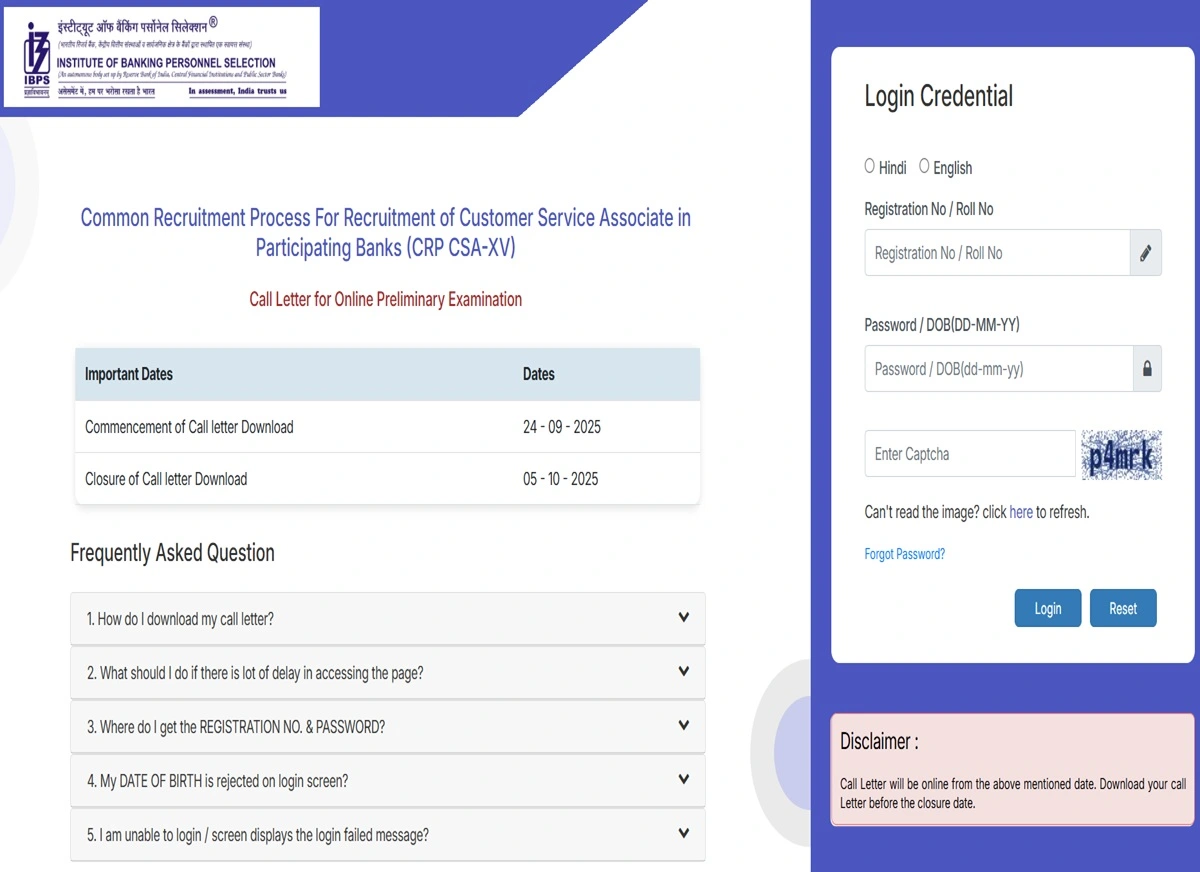Screen dimensions: 1200x872
Task: Click the lock icon beside Password field
Action: pos(1146,368)
